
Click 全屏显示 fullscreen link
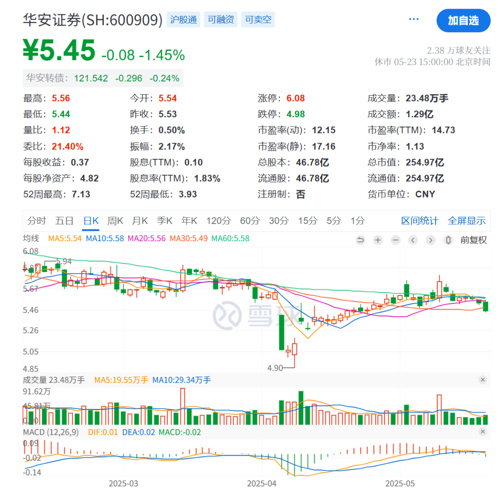[466, 221]
